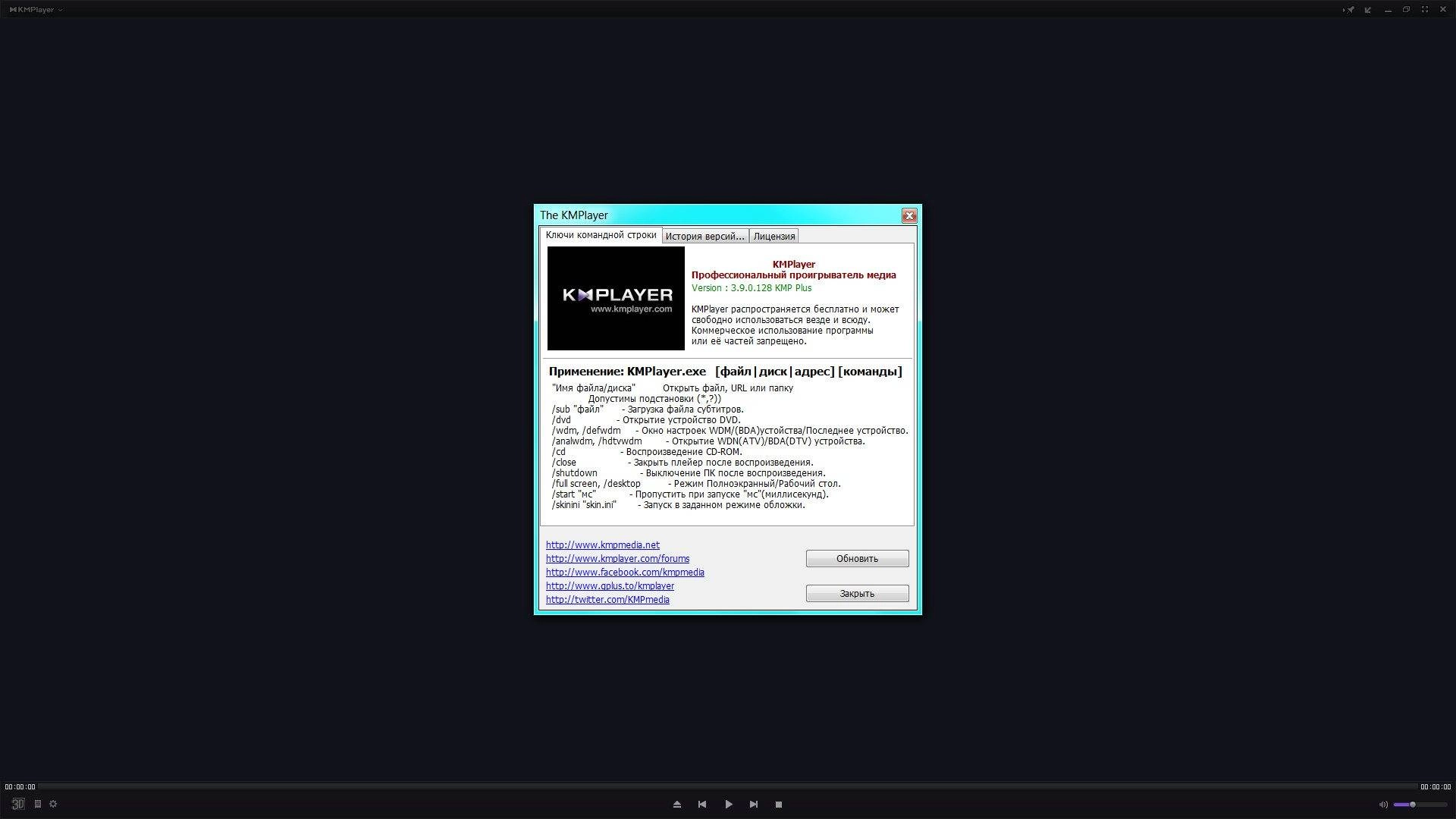Click the KMPlayer logo image
The width and height of the screenshot is (1456, 819).
click(x=616, y=298)
